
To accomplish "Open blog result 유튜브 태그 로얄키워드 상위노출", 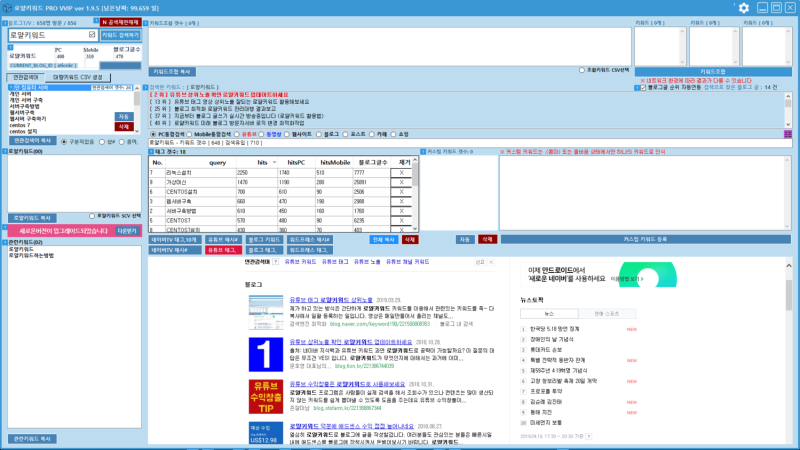I will coord(331,300).
